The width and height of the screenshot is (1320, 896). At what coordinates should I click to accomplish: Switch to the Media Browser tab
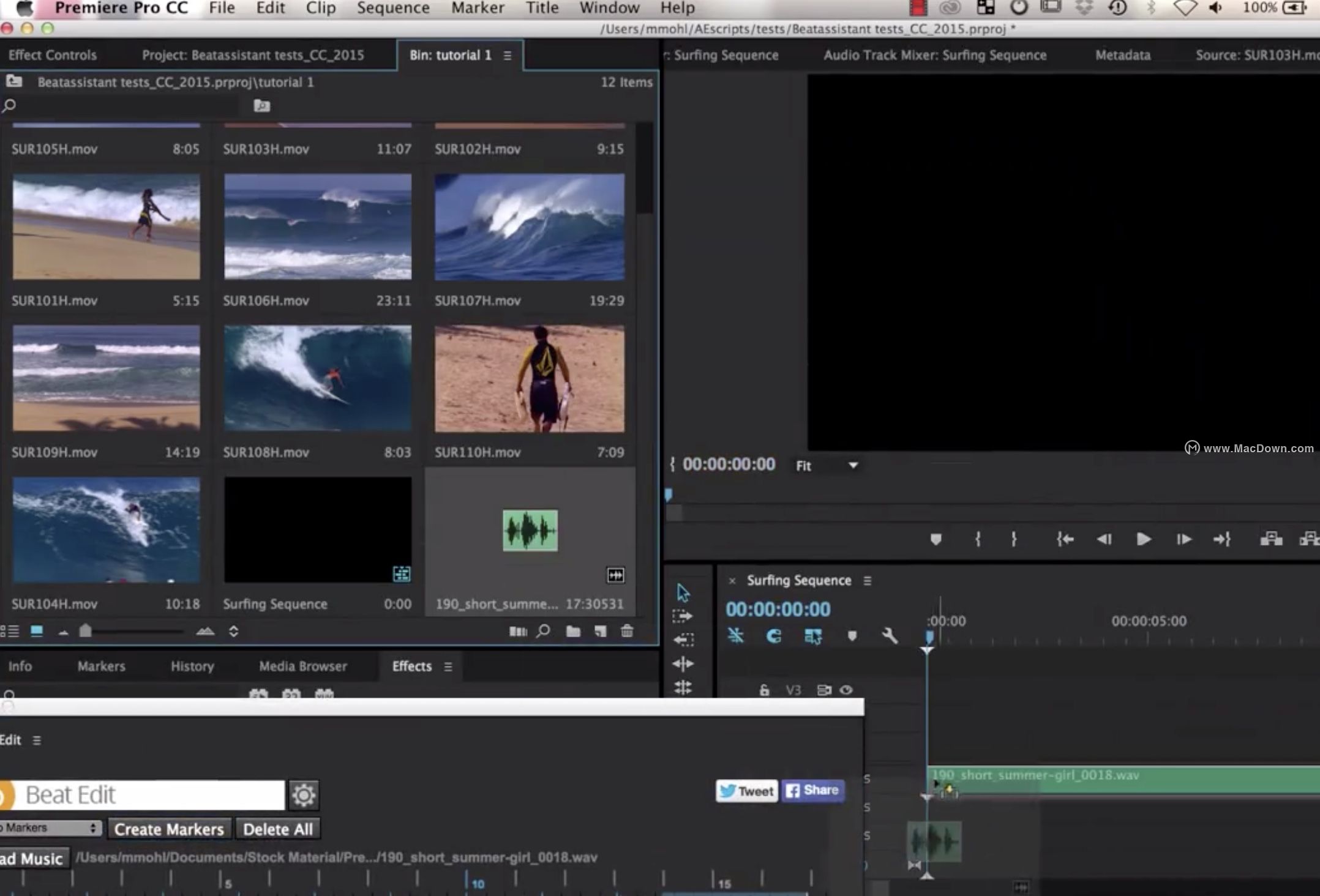pyautogui.click(x=302, y=666)
